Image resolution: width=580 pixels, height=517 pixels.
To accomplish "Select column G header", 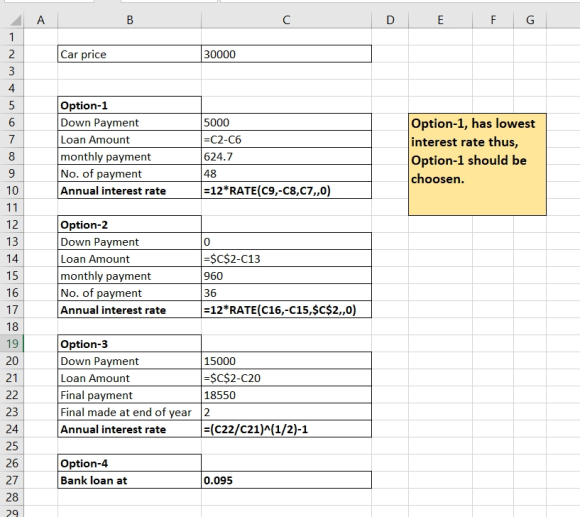I will [x=530, y=20].
